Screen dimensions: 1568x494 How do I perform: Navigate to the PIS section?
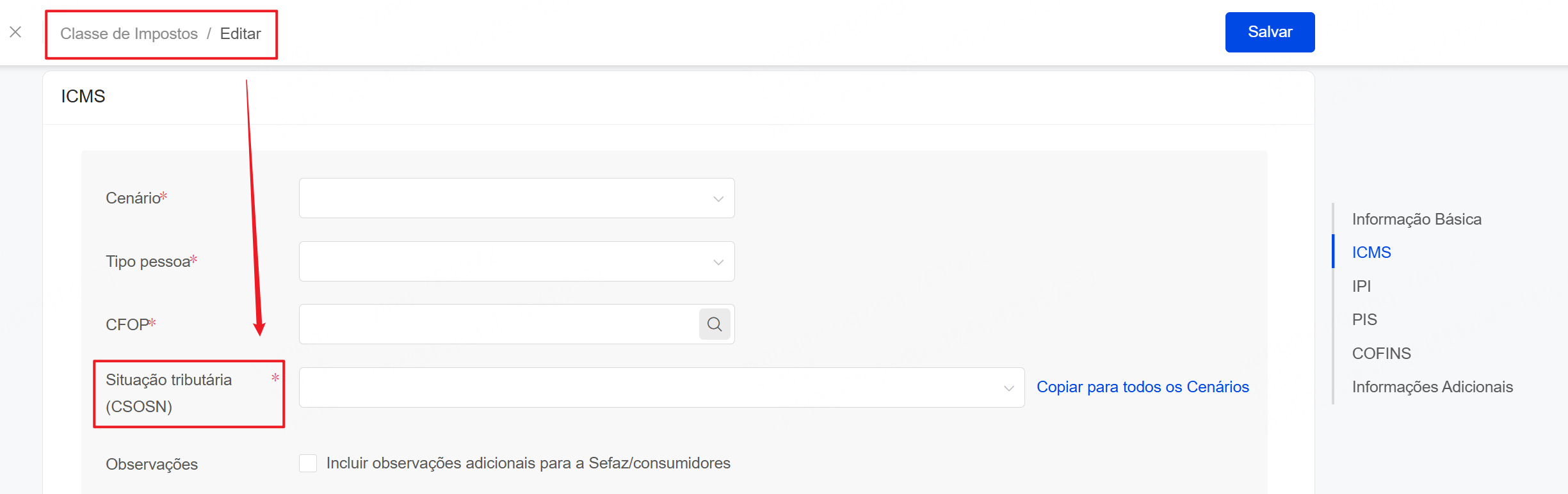pos(1364,320)
